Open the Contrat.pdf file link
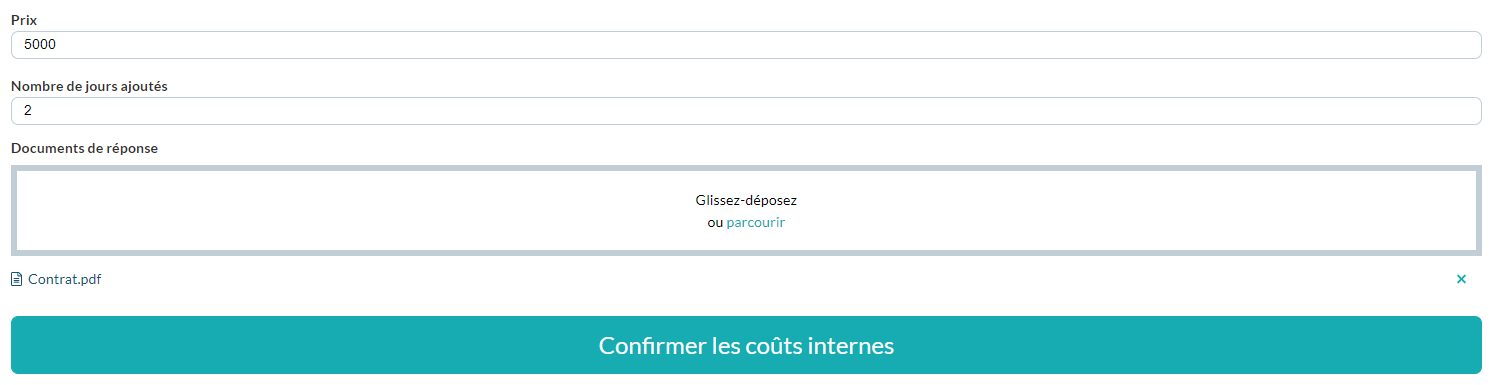 pos(64,280)
